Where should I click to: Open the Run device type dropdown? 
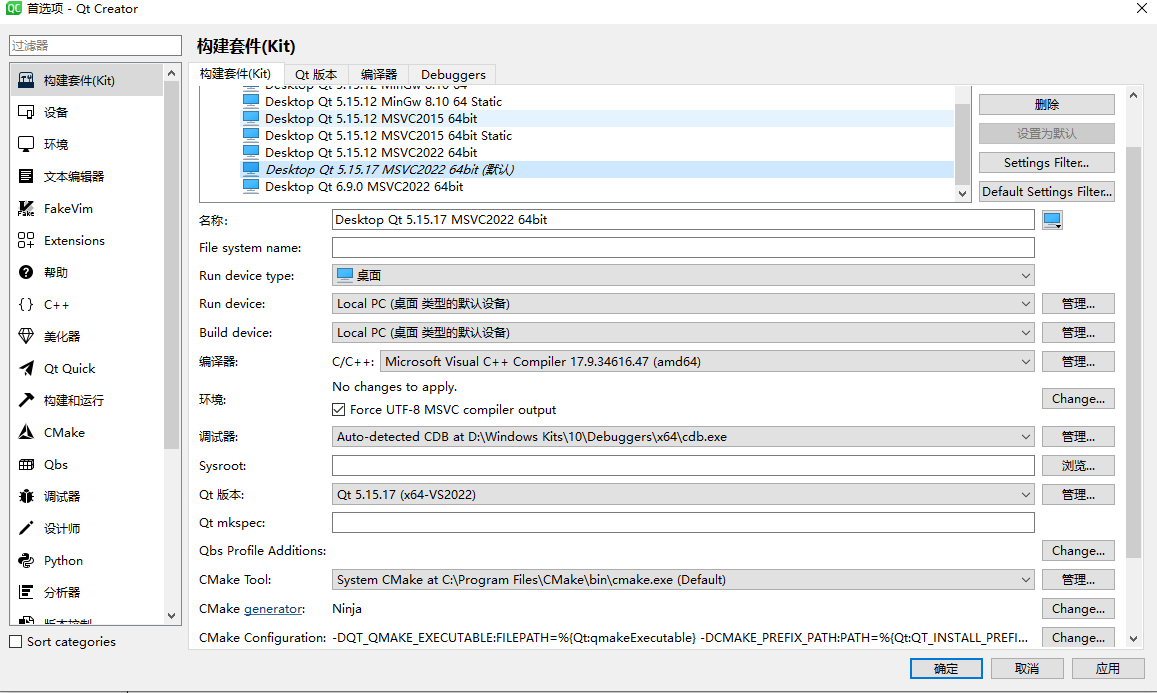tap(1025, 274)
